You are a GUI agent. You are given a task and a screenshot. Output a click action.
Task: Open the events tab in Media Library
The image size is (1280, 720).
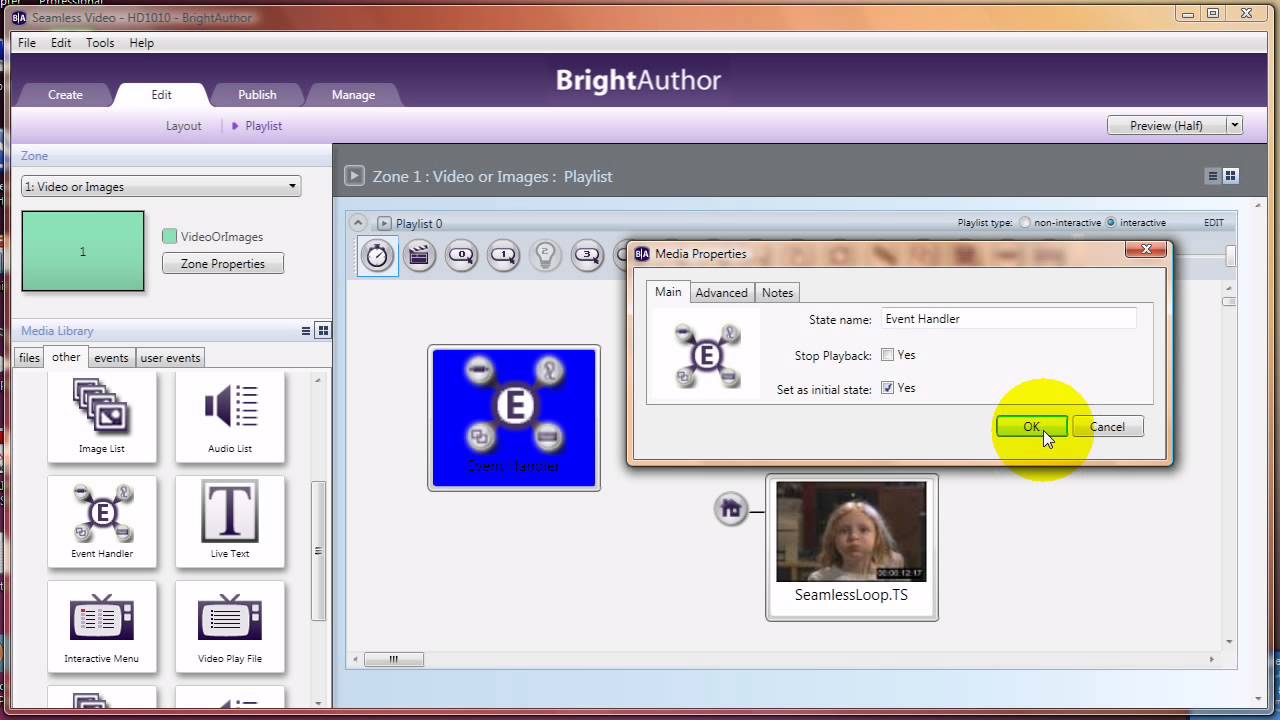tap(111, 358)
